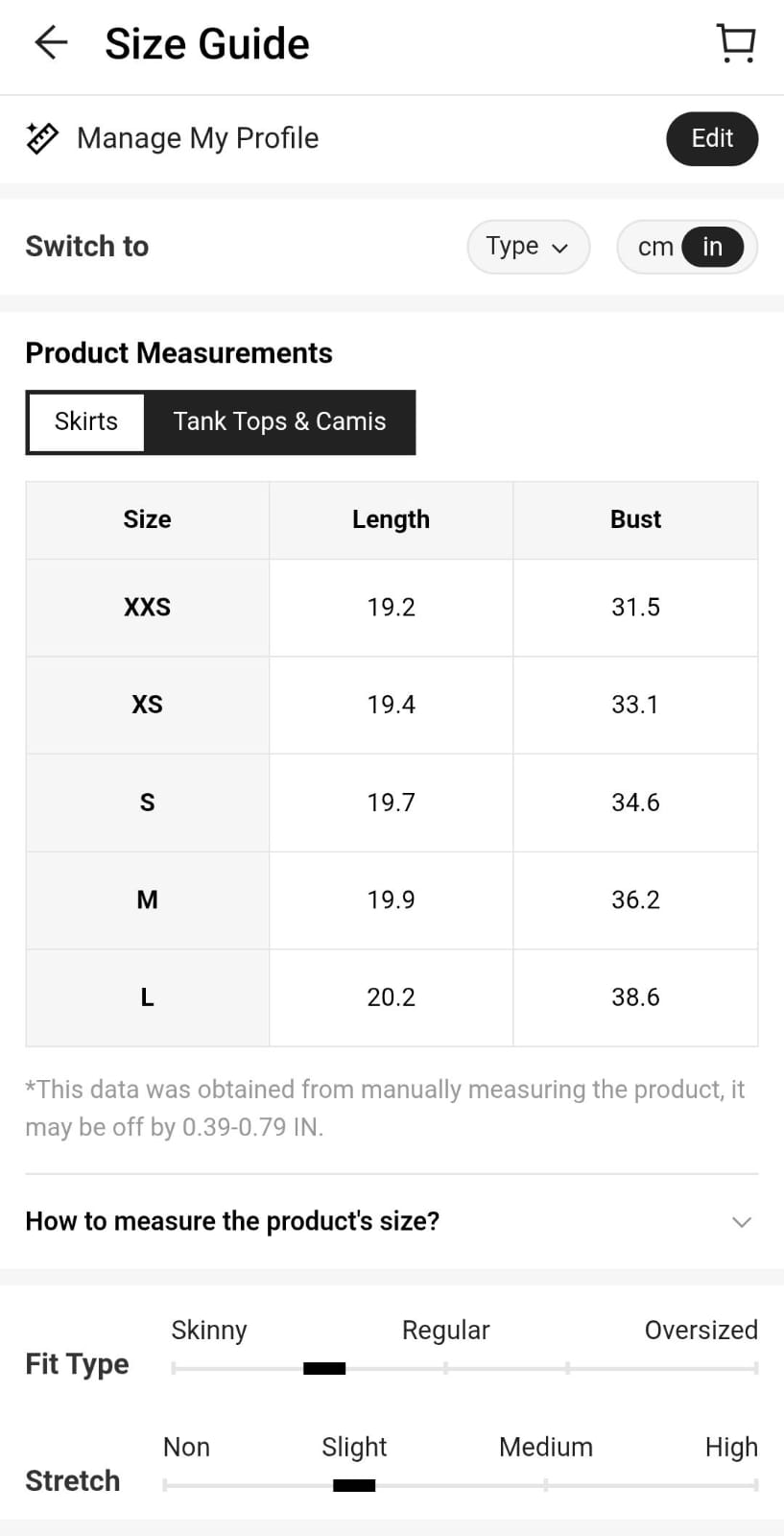Select the in unit option
The image size is (784, 1536).
712,247
